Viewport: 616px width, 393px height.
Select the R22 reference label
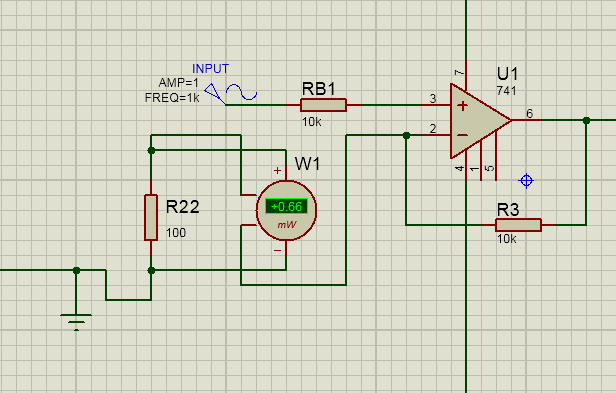(x=182, y=207)
